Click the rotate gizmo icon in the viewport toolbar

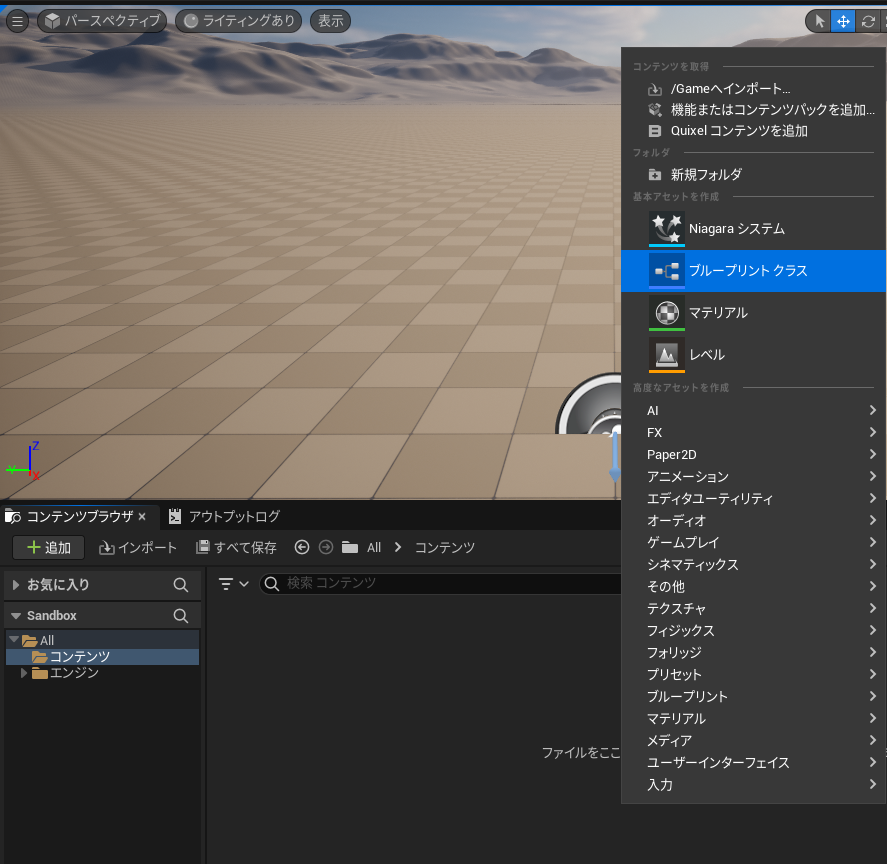(x=867, y=21)
